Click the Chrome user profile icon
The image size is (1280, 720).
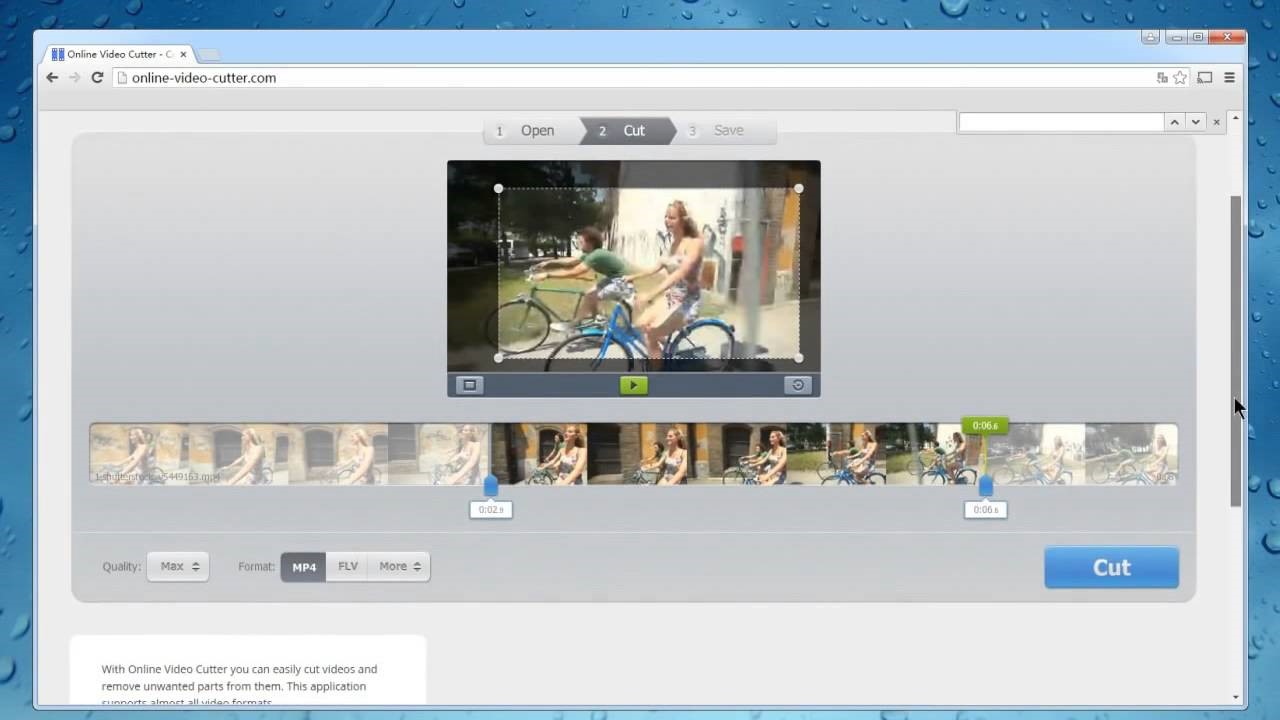tap(1150, 37)
